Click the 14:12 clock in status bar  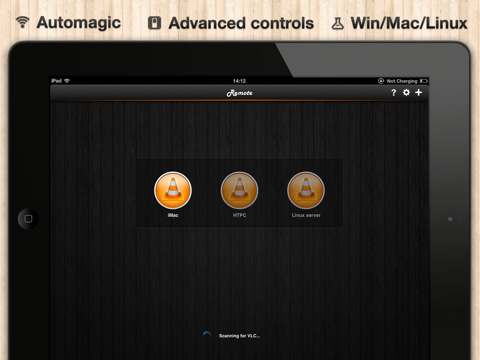(x=239, y=81)
